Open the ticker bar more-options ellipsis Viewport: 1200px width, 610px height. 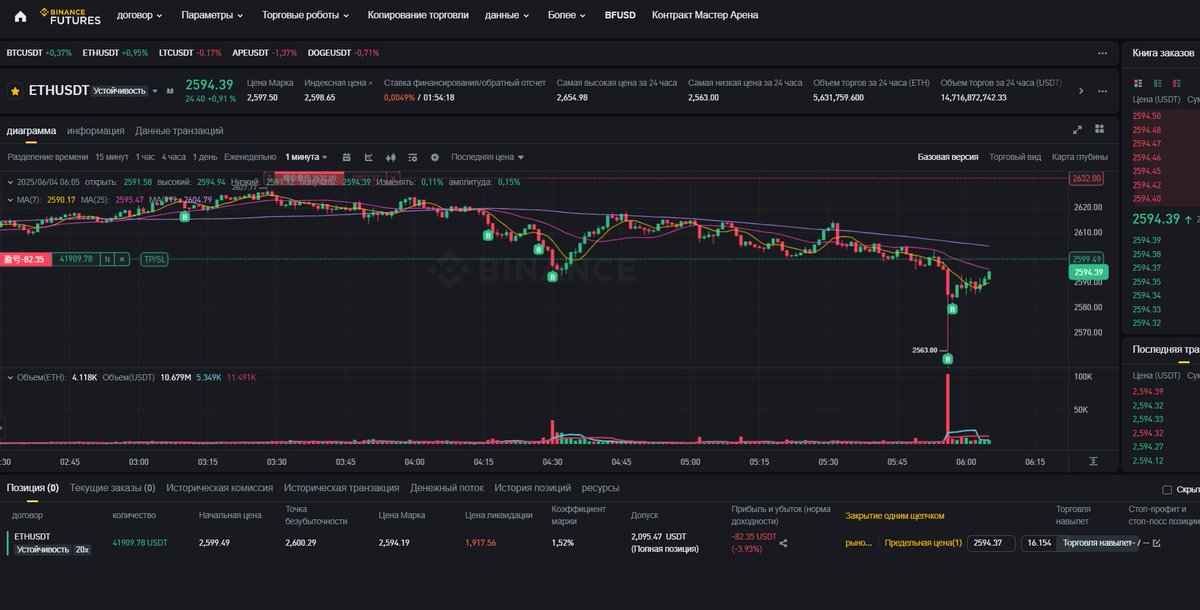(x=1102, y=53)
